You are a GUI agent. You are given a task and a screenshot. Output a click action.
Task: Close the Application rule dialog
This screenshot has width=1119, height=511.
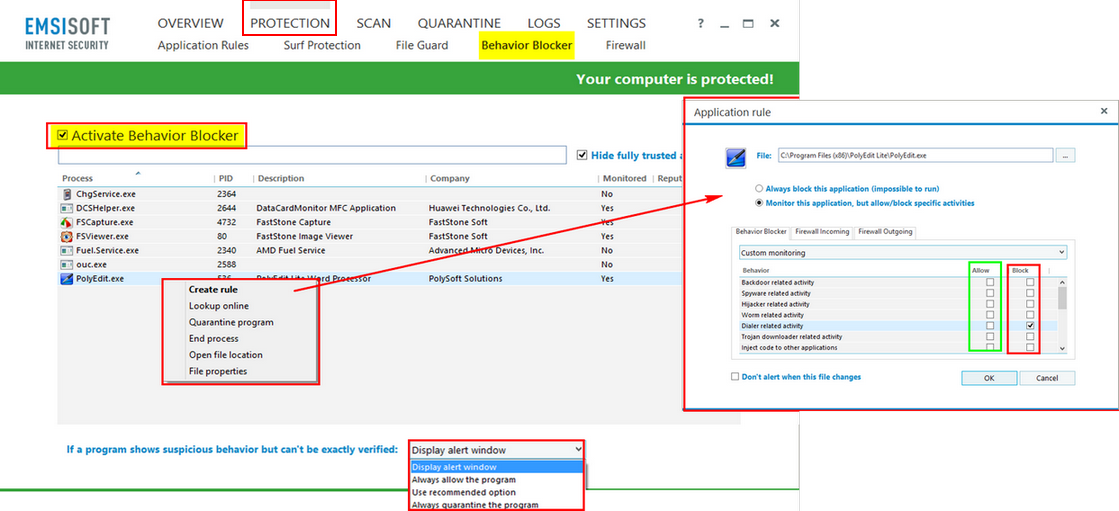[x=1104, y=111]
